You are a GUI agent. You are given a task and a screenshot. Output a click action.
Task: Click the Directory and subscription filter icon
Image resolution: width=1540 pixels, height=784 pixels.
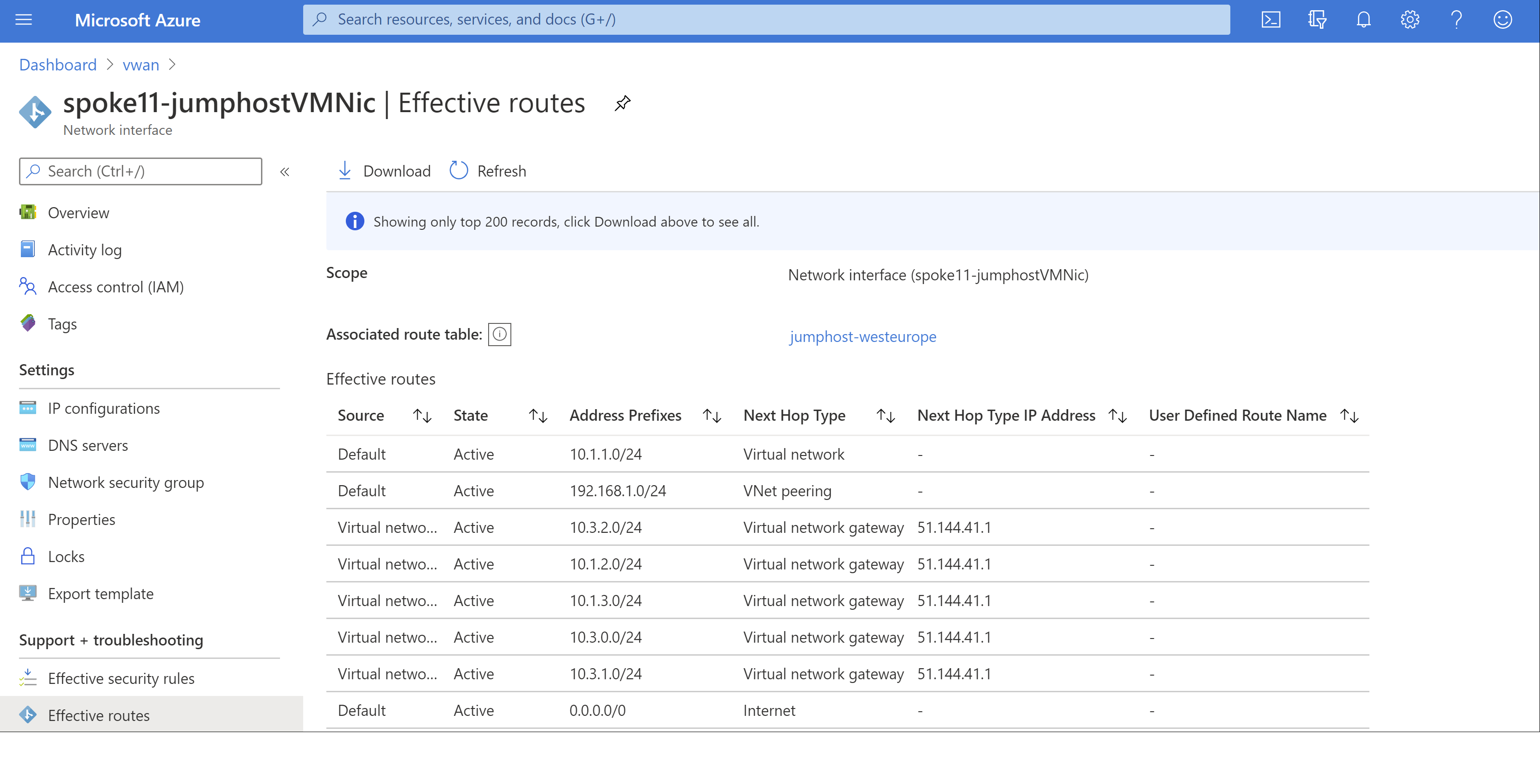pyautogui.click(x=1317, y=20)
